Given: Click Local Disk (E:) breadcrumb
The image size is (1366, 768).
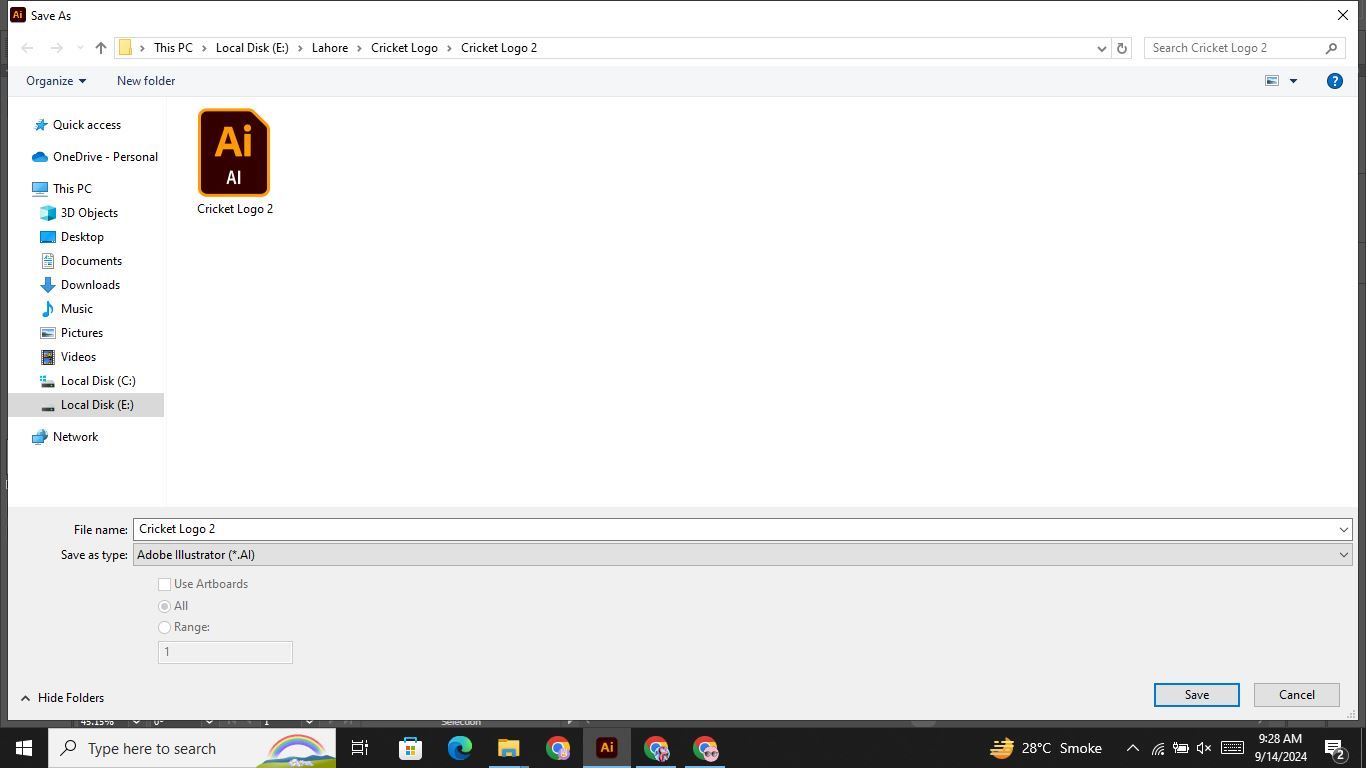Looking at the screenshot, I should pos(252,48).
